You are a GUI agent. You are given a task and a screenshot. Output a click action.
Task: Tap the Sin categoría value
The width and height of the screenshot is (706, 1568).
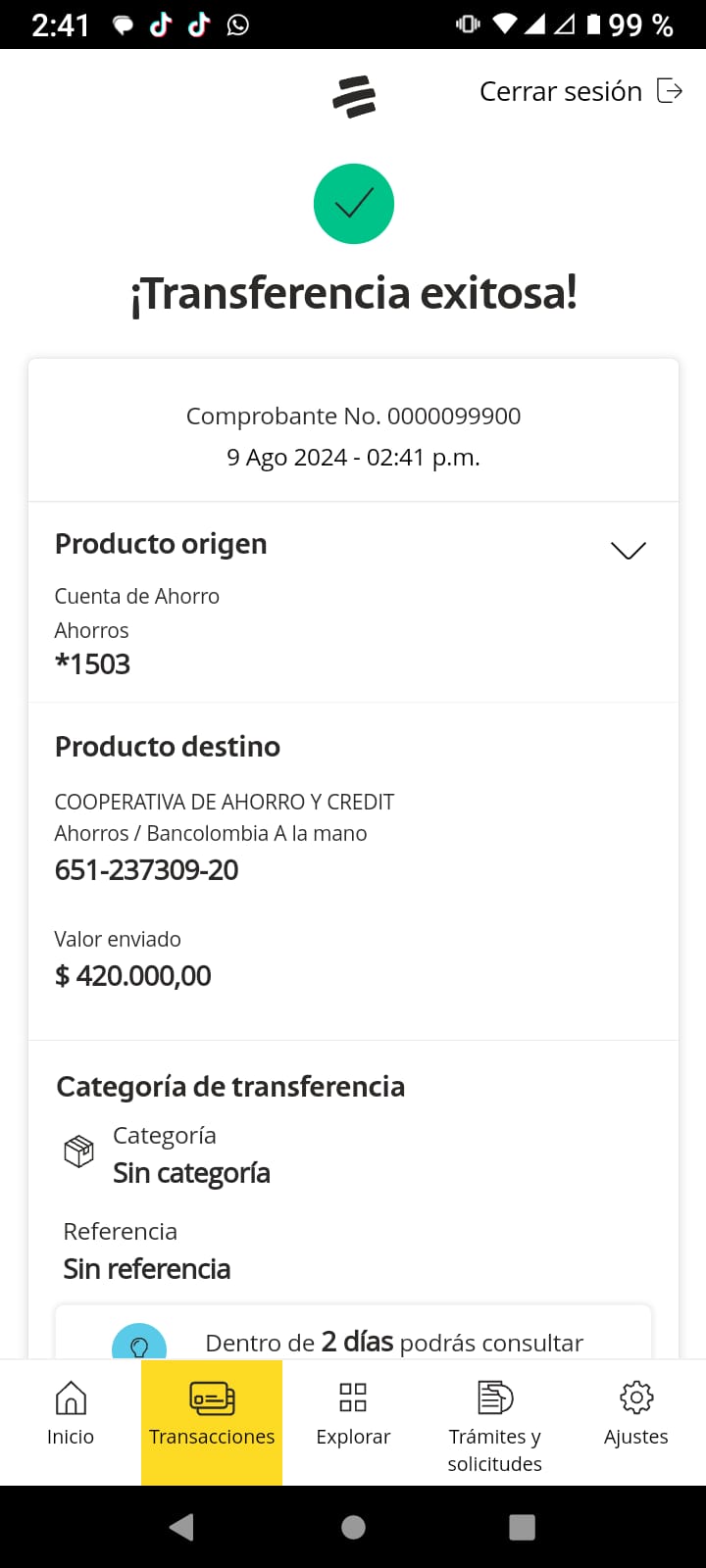tap(191, 1173)
